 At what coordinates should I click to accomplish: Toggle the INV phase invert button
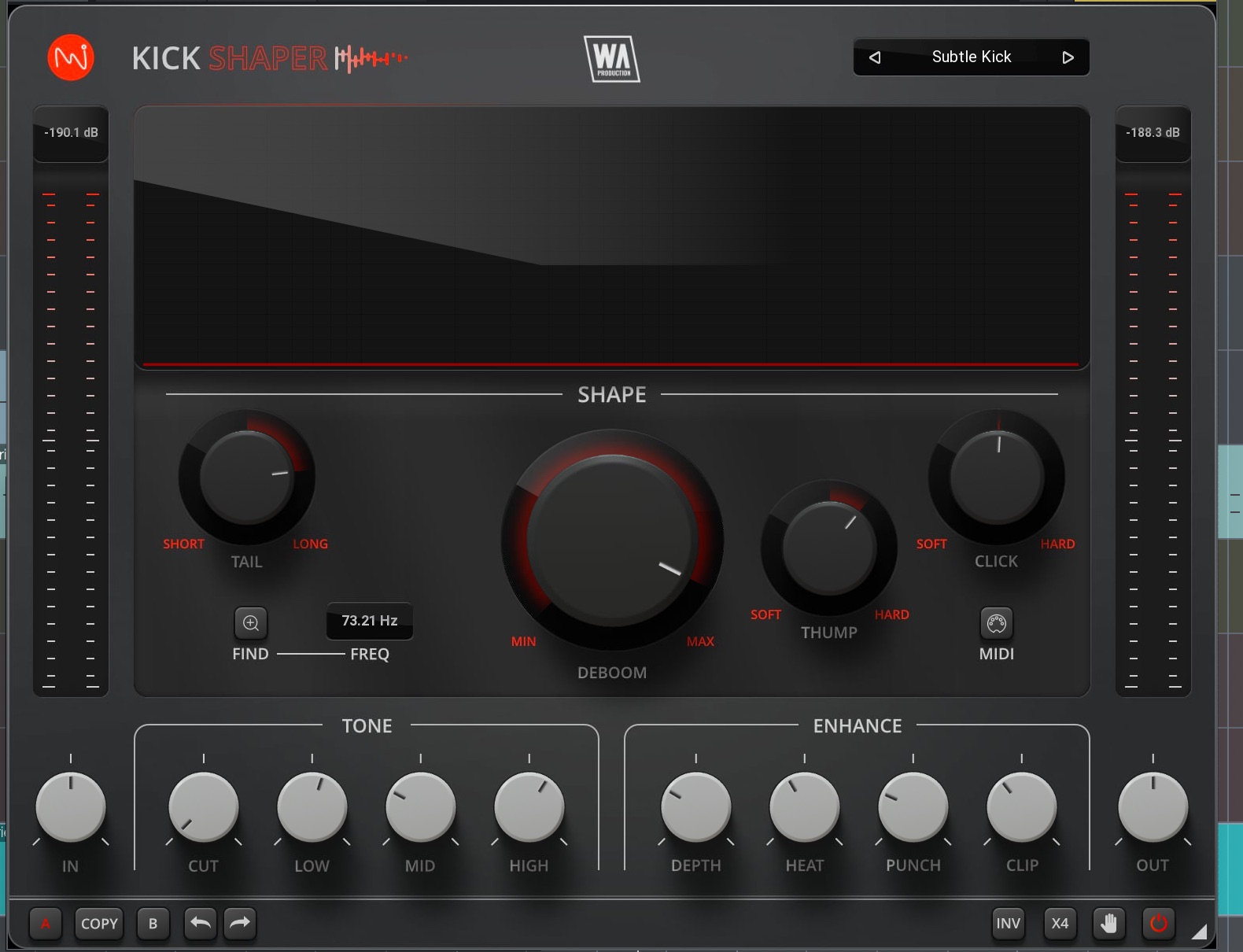coord(1008,923)
